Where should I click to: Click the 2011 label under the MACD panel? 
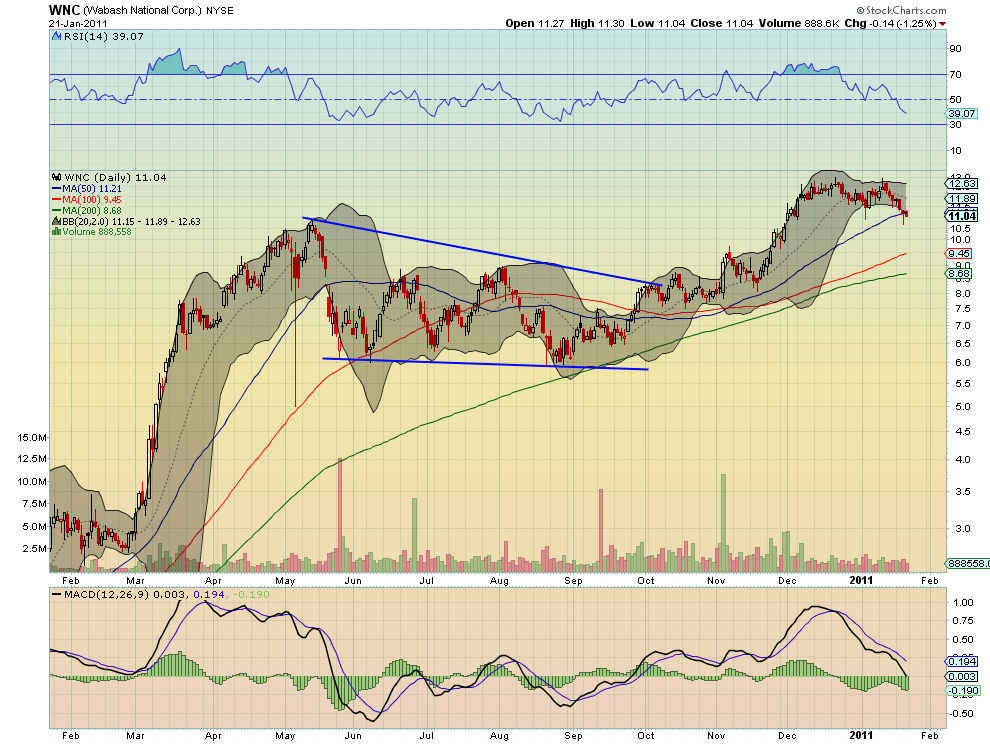tap(861, 735)
